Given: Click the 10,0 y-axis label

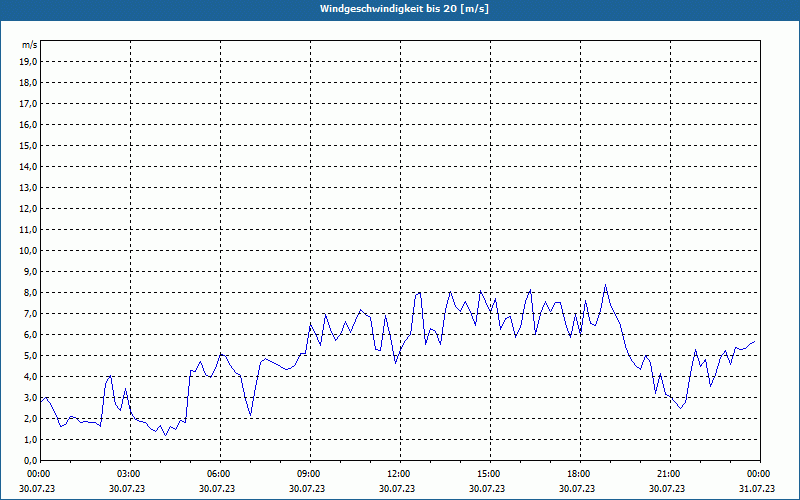Looking at the screenshot, I should (x=29, y=251).
